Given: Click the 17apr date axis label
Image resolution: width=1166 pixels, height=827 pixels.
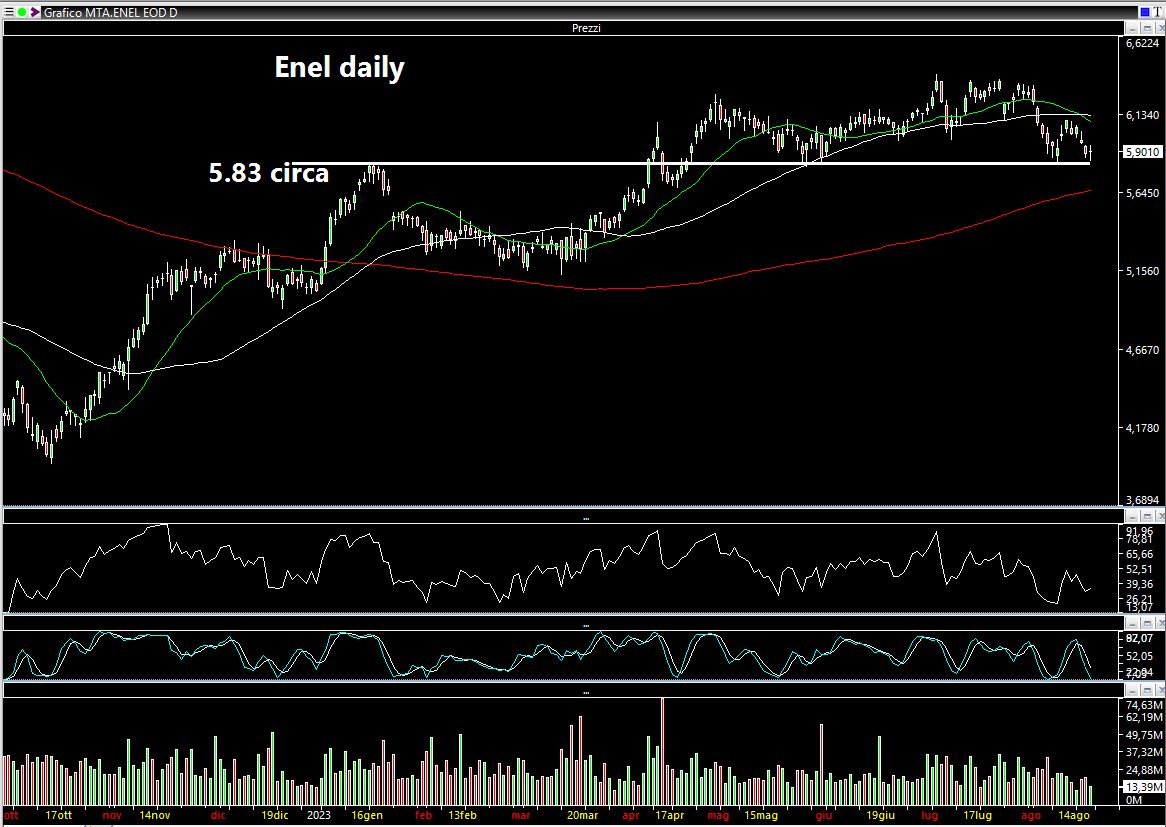Looking at the screenshot, I should click(x=669, y=815).
